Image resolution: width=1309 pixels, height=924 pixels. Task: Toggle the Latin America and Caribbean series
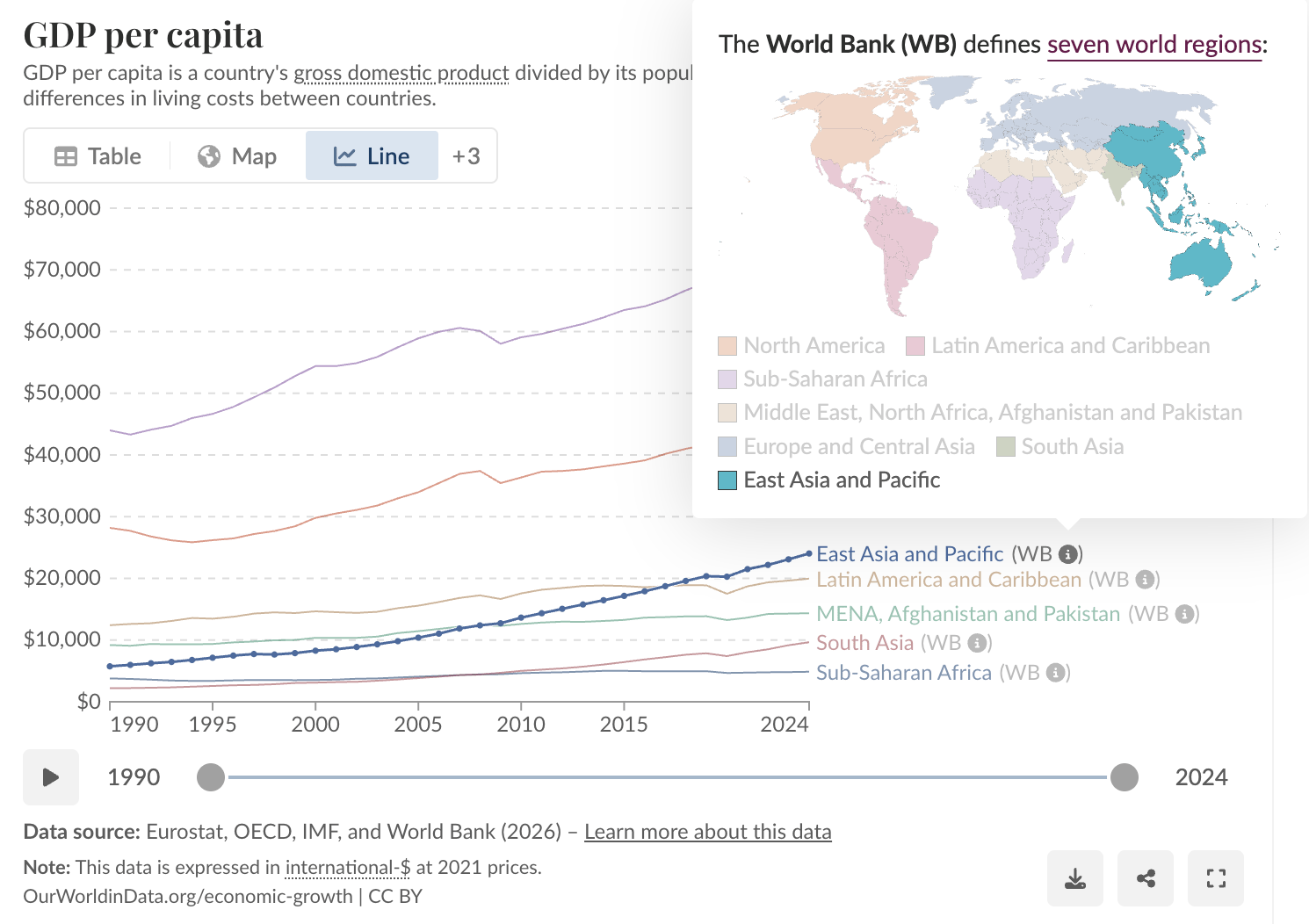pos(947,580)
